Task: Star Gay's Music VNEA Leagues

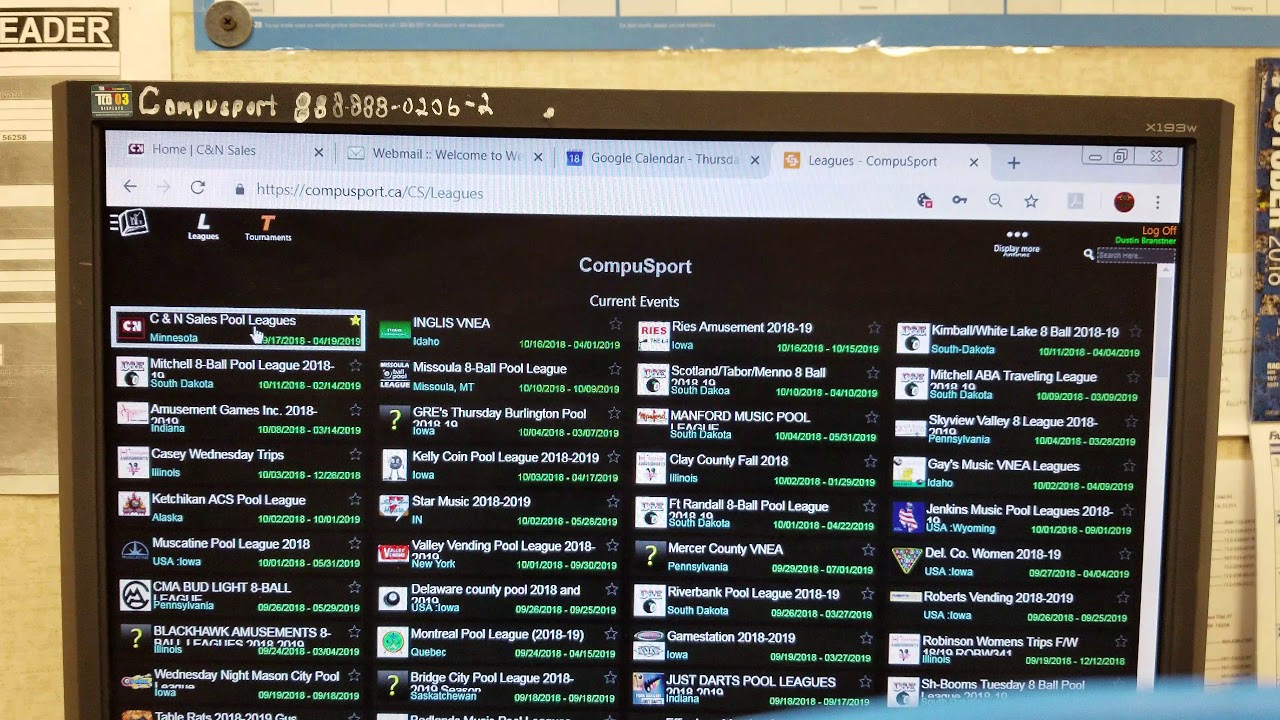Action: tap(1129, 466)
